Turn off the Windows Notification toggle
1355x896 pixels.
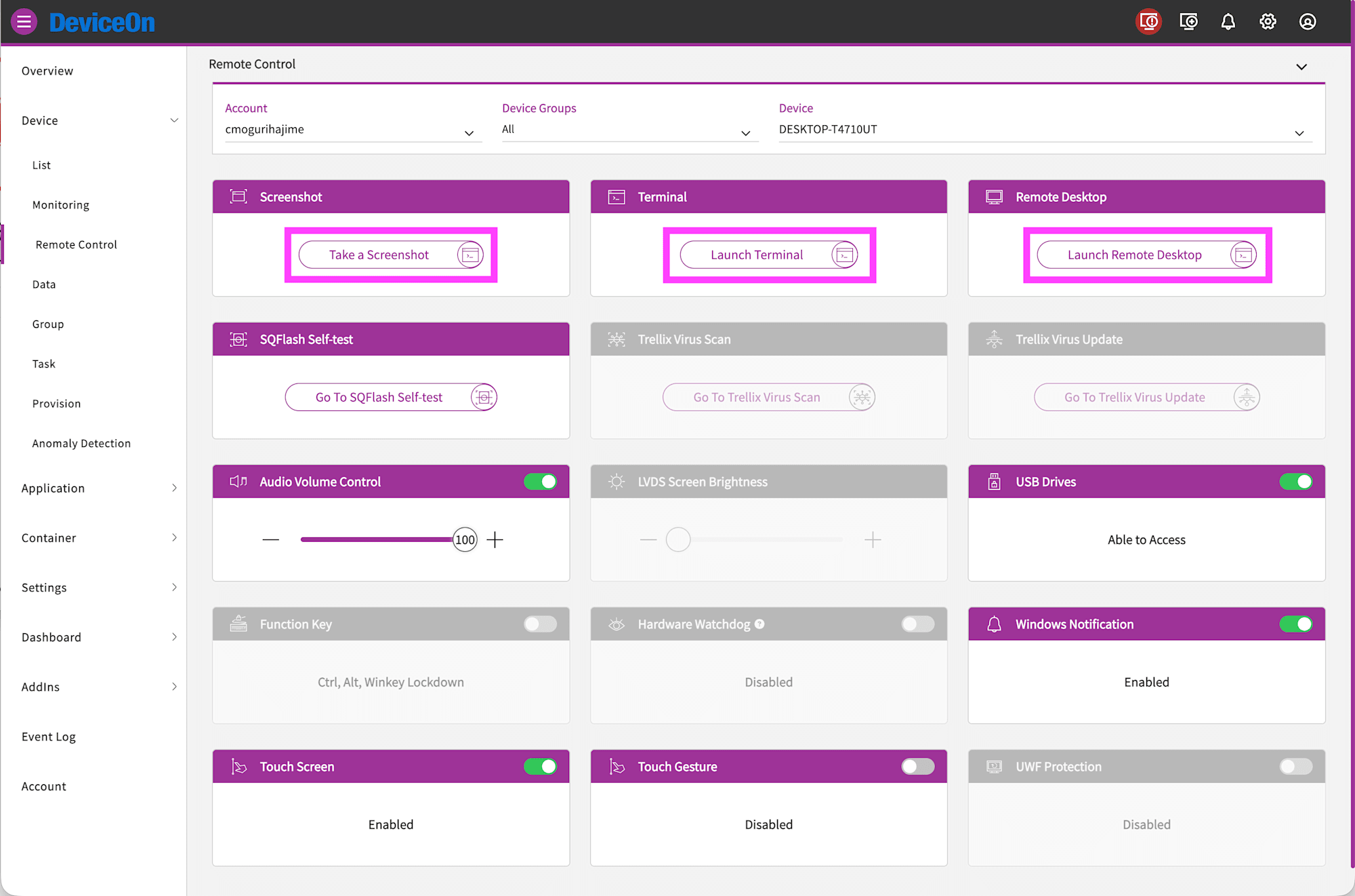[x=1296, y=624]
